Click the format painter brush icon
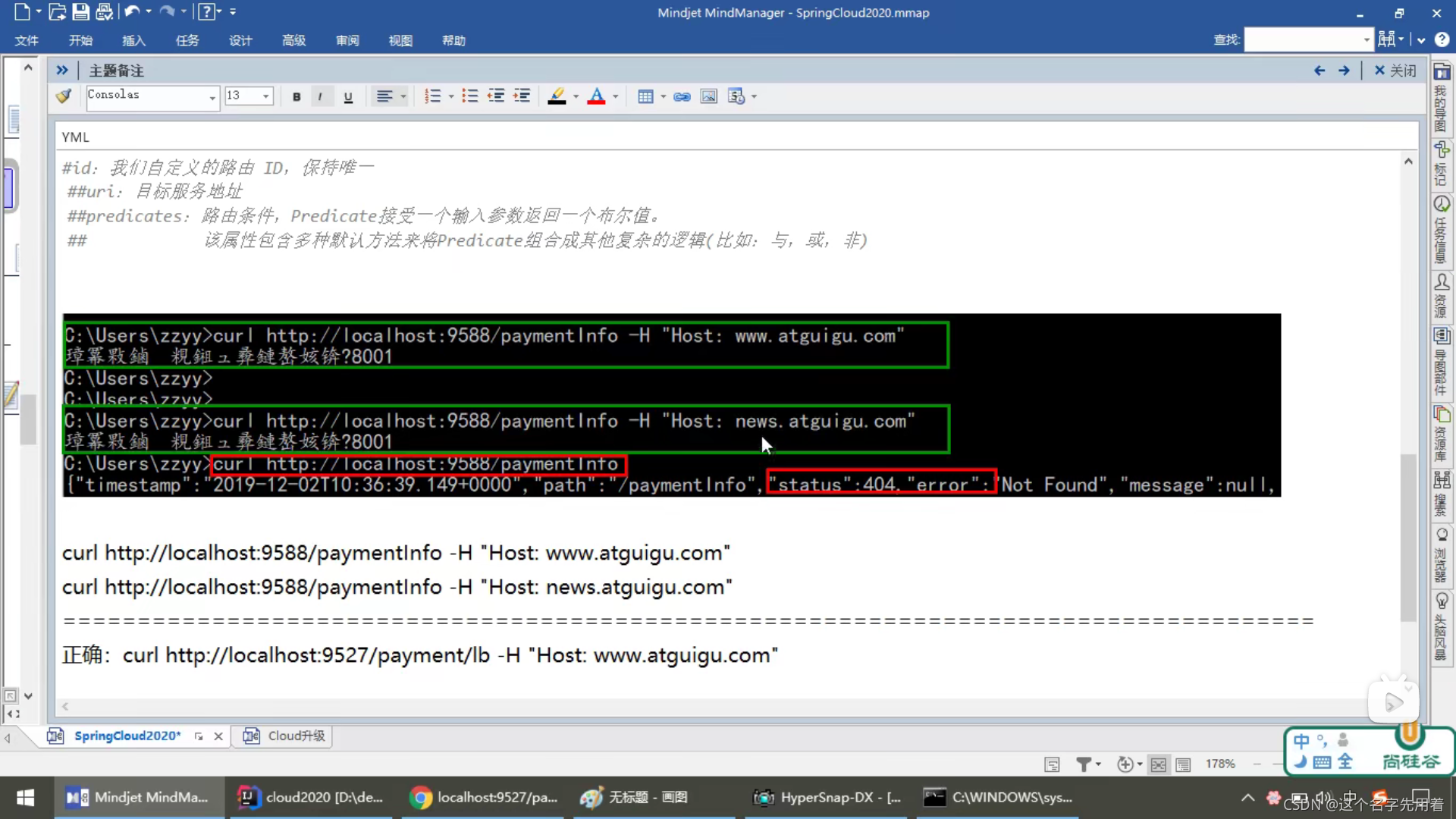 tap(64, 96)
